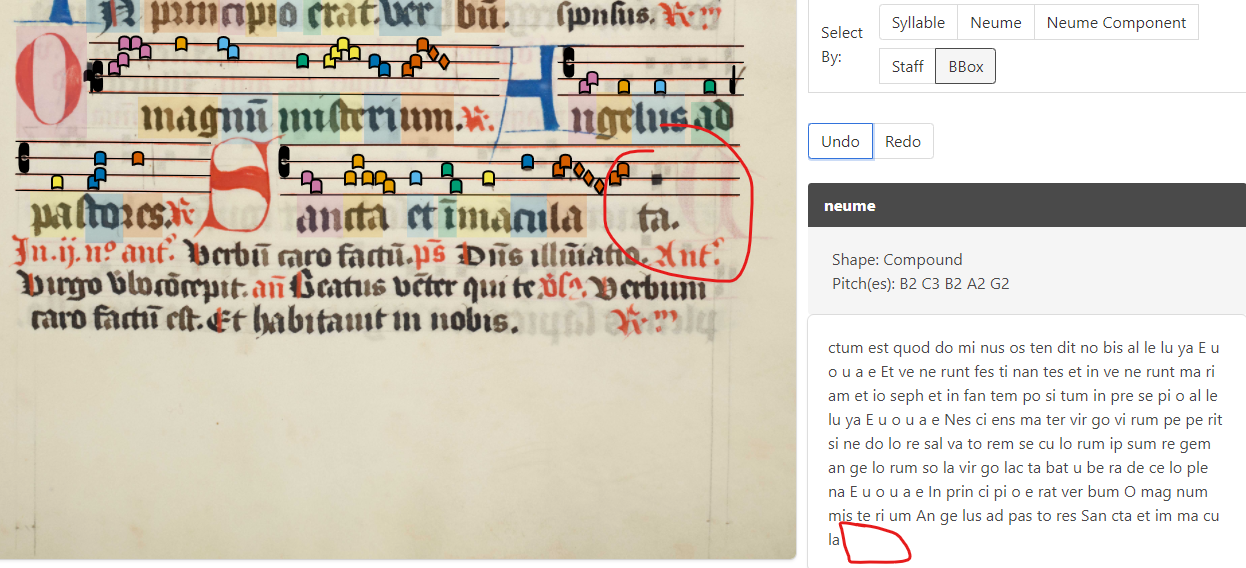Click the clef on the Angelus staff
The width and height of the screenshot is (1246, 568).
coord(568,63)
